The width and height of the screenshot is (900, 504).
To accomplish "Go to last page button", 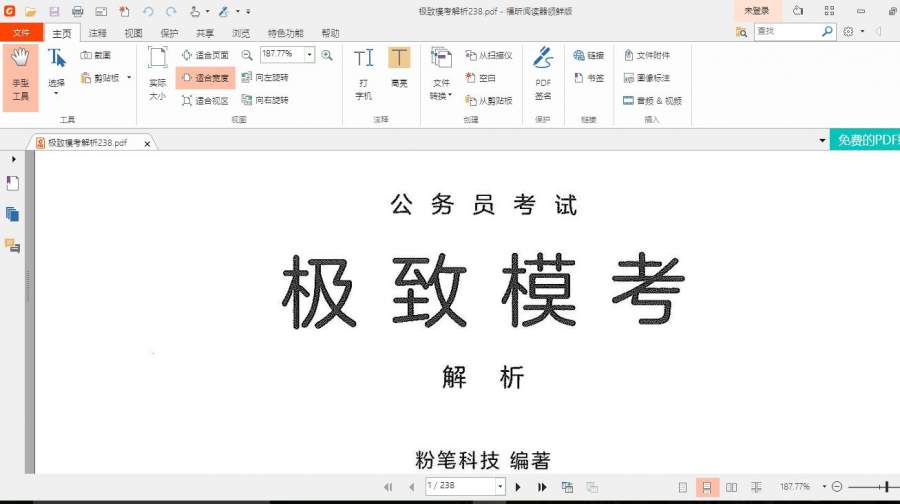I will (542, 487).
